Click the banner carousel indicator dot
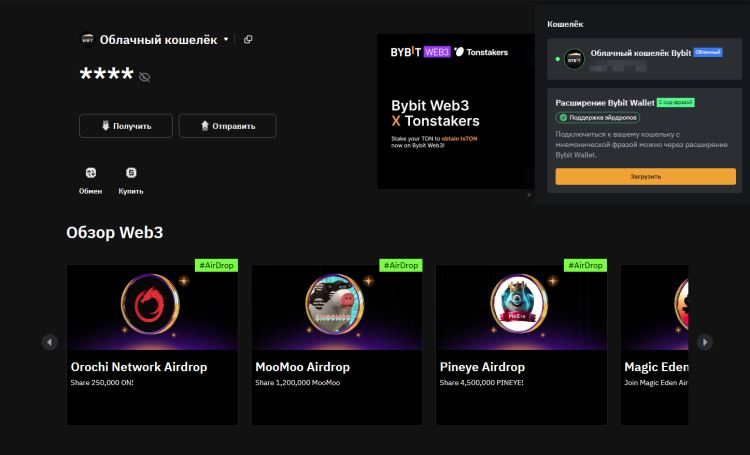 tap(529, 195)
